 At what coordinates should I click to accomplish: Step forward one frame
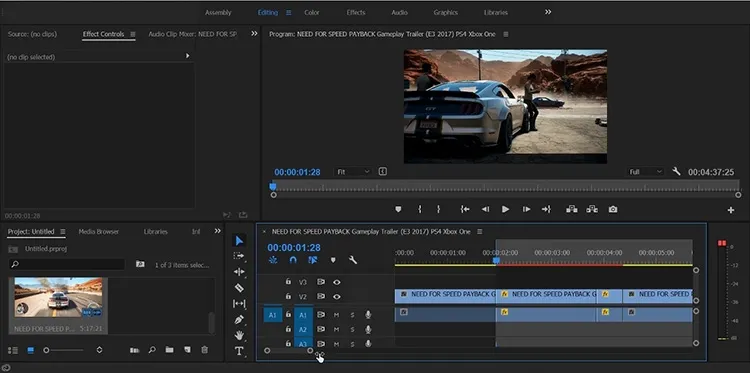[x=526, y=209]
